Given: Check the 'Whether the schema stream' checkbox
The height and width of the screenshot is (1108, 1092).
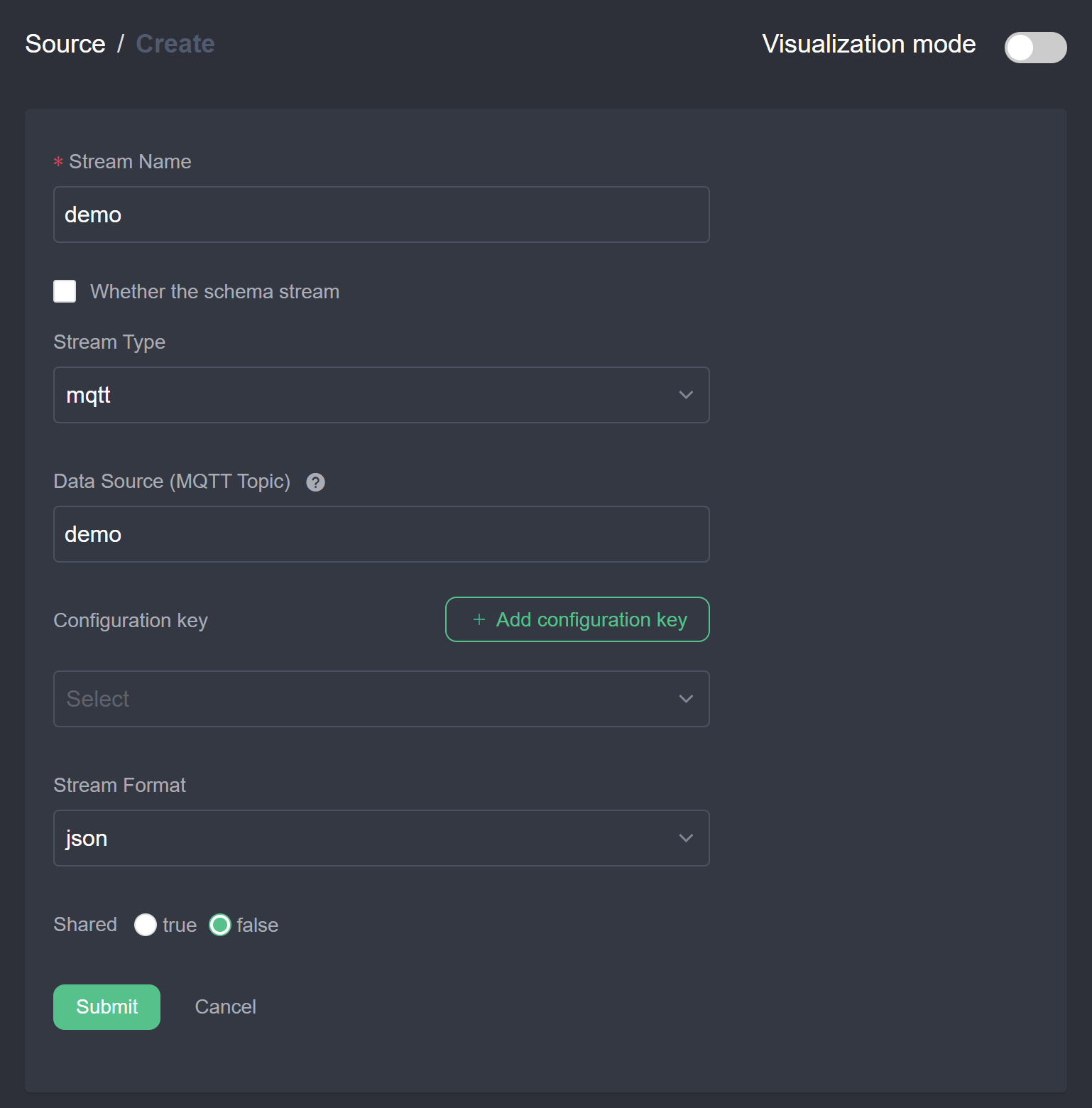Looking at the screenshot, I should click(65, 291).
